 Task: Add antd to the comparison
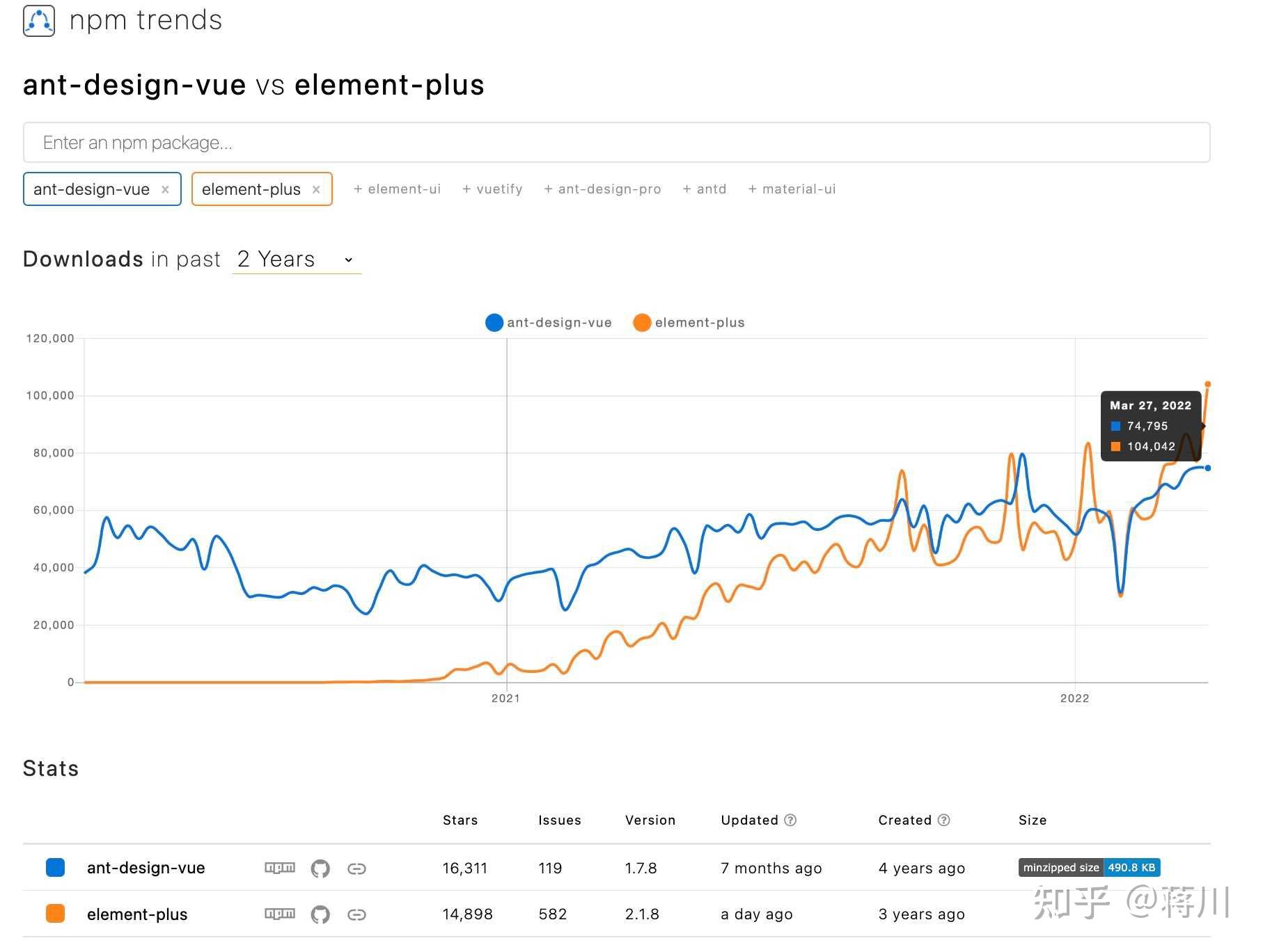[705, 189]
